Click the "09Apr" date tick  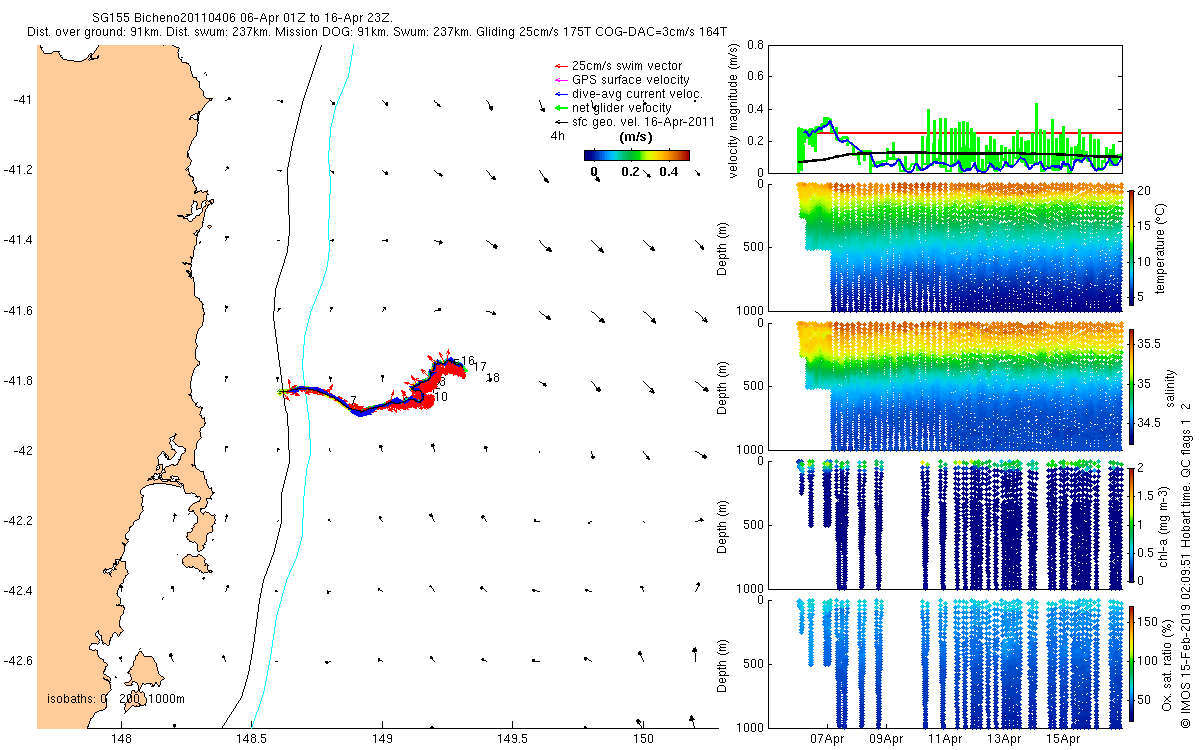(886, 740)
